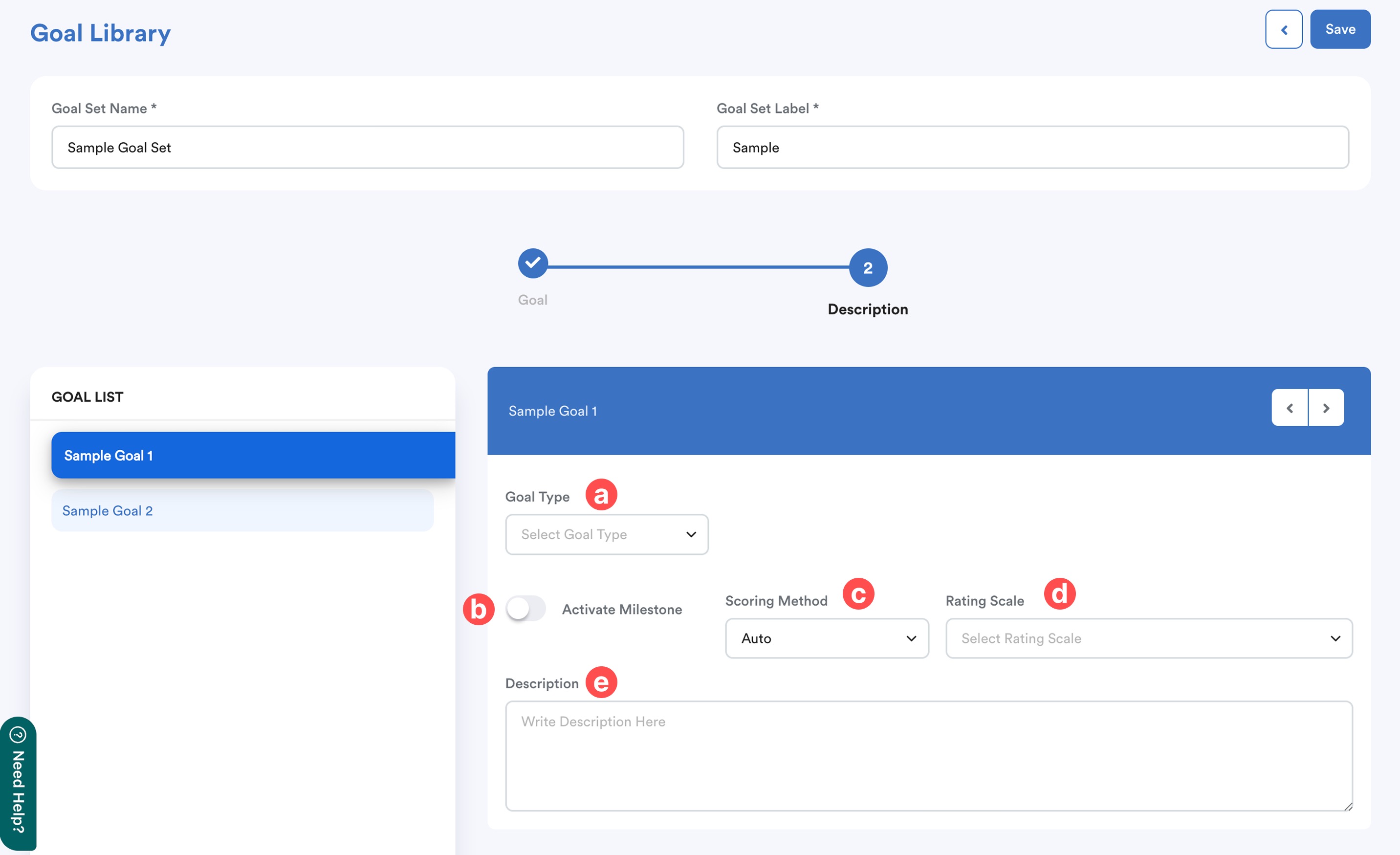Screen dimensions: 1400x855
Task: Click the completed Goal step checkmark
Action: coord(532,263)
